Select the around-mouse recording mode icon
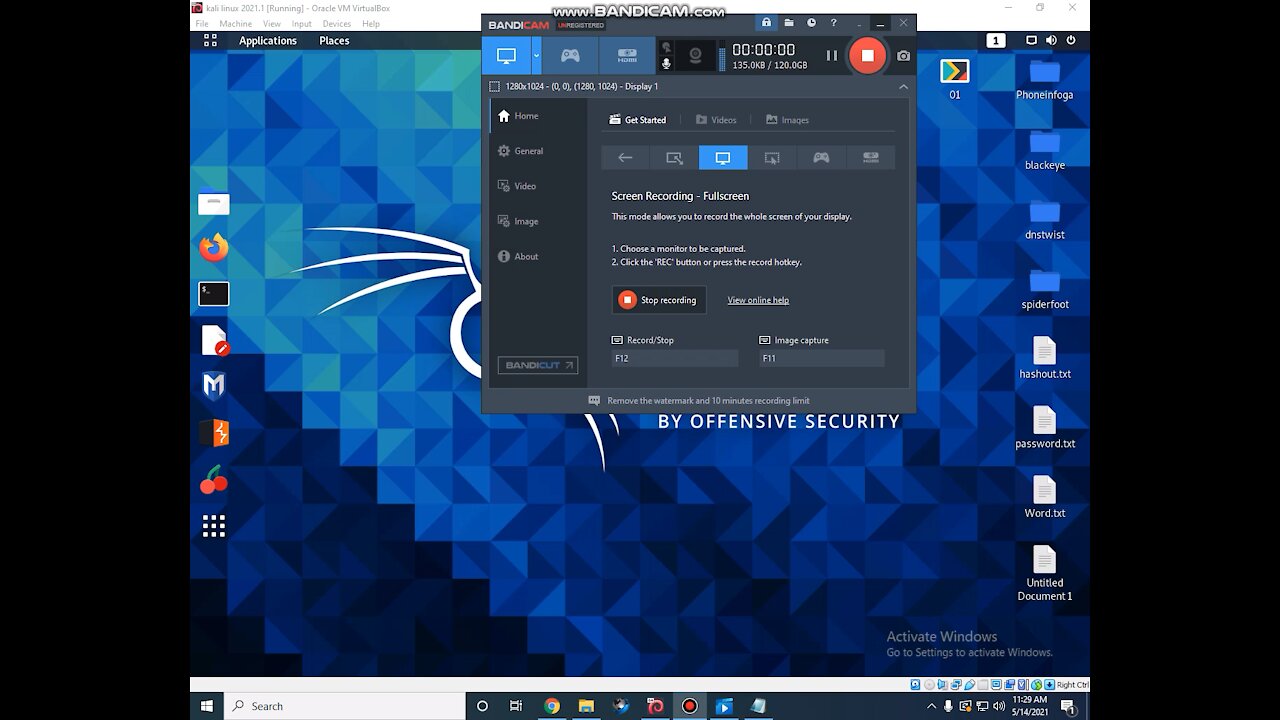 (772, 158)
